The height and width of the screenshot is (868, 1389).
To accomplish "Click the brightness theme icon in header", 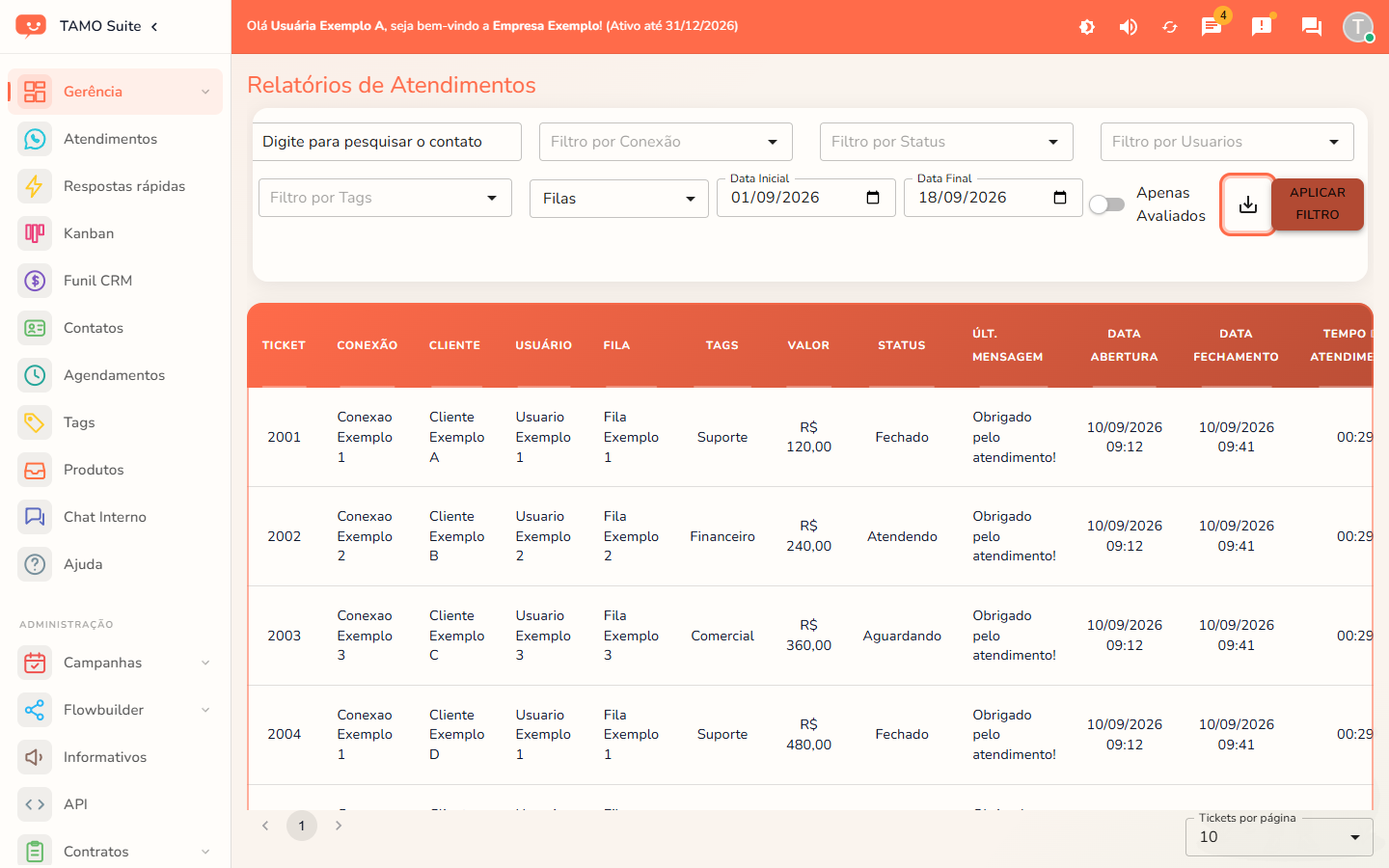I will pos(1087,27).
